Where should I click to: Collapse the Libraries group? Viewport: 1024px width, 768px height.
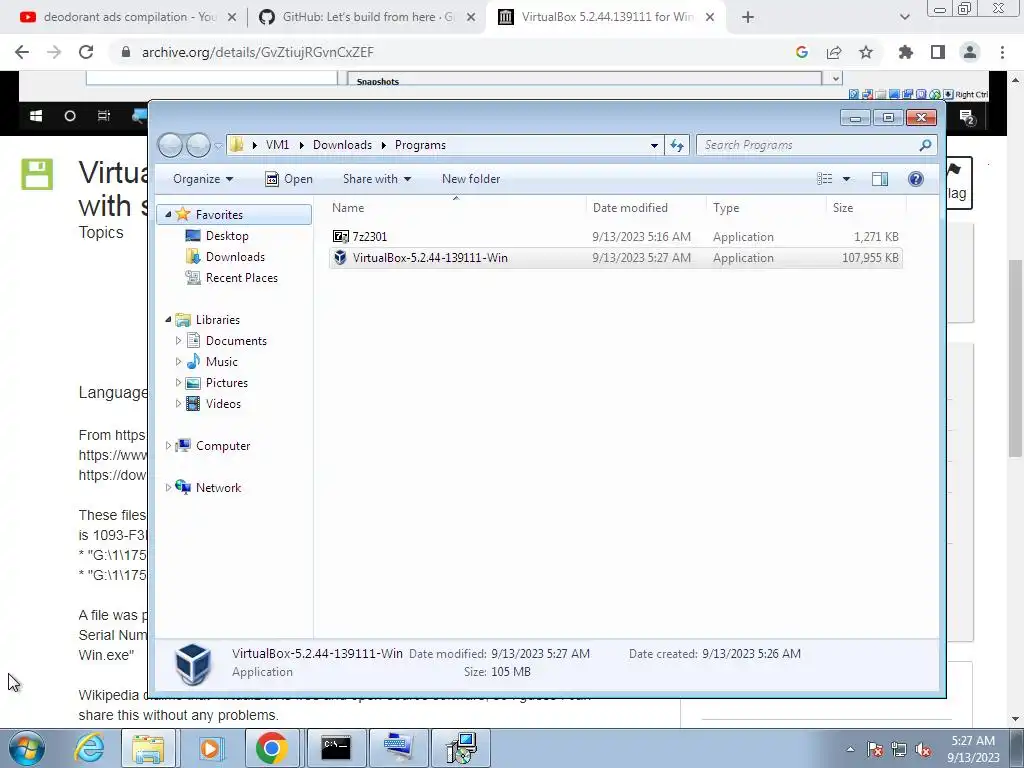pyautogui.click(x=168, y=320)
